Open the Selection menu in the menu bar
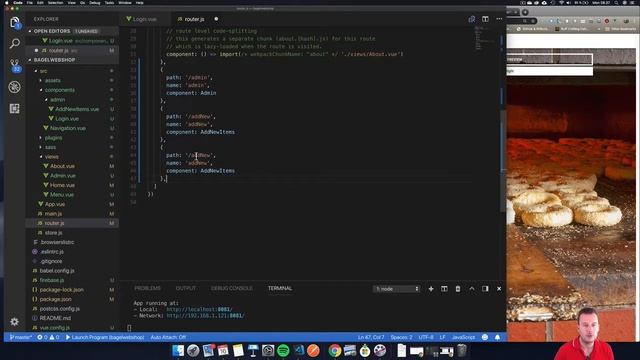The width and height of the screenshot is (640, 360). pyautogui.click(x=56, y=2)
